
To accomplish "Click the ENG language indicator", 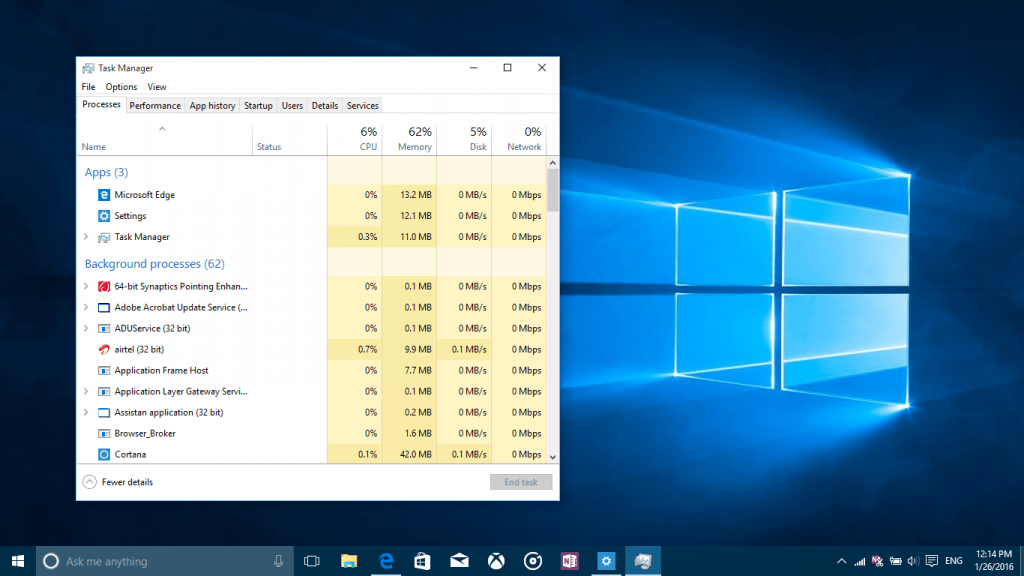I will click(953, 561).
